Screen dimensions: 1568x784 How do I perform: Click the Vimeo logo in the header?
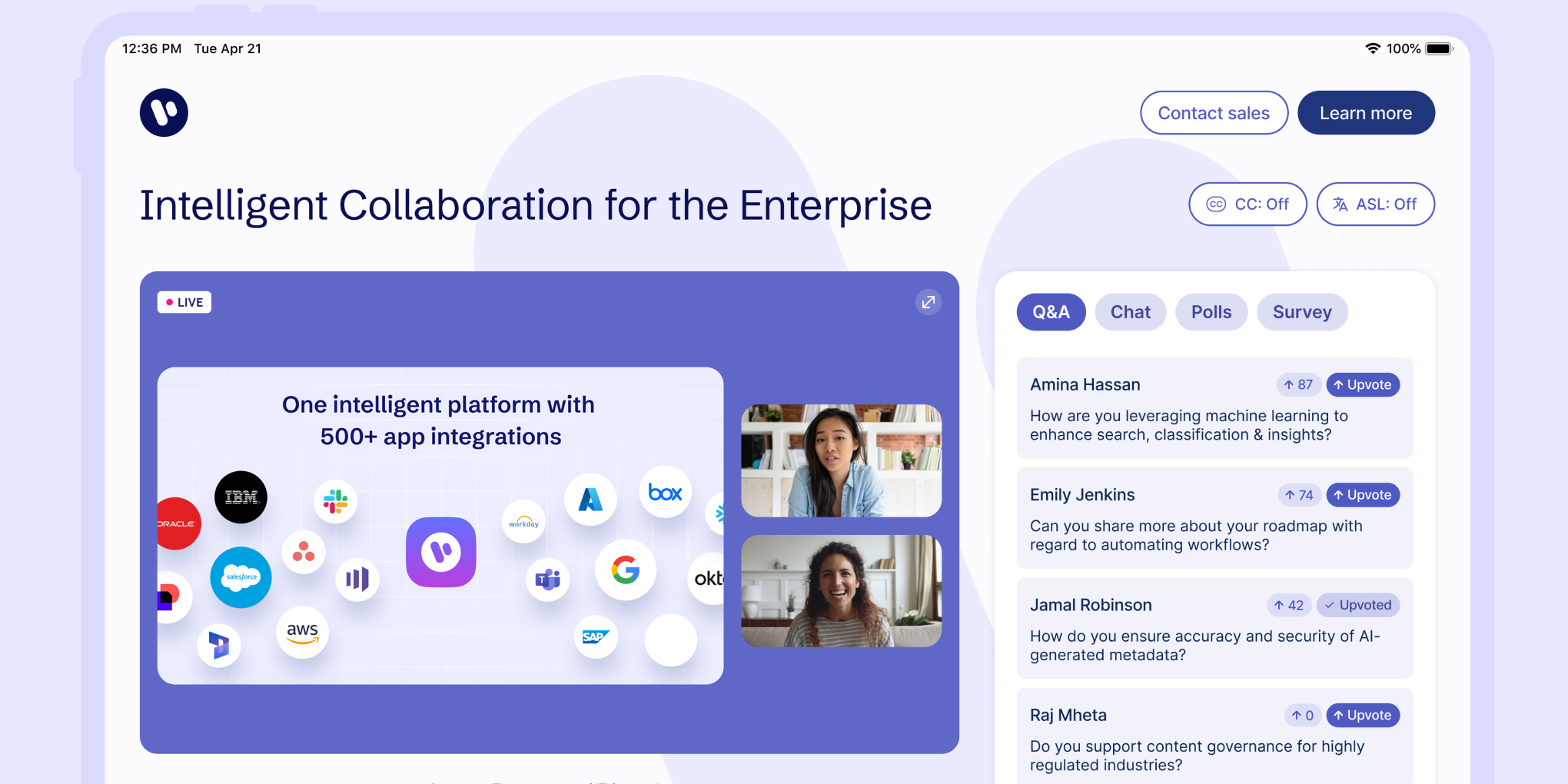[x=164, y=113]
